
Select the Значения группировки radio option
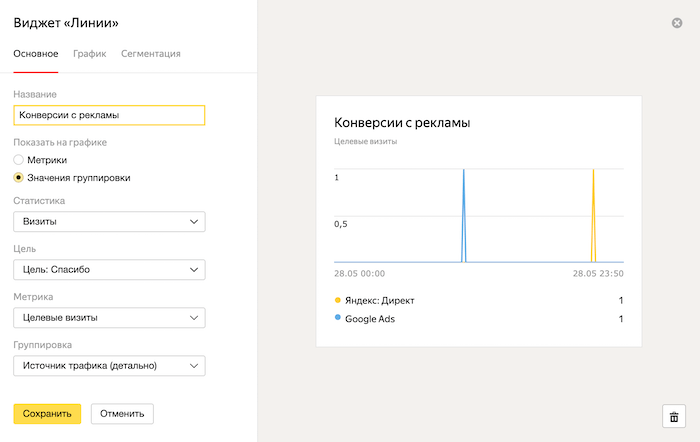pos(18,178)
